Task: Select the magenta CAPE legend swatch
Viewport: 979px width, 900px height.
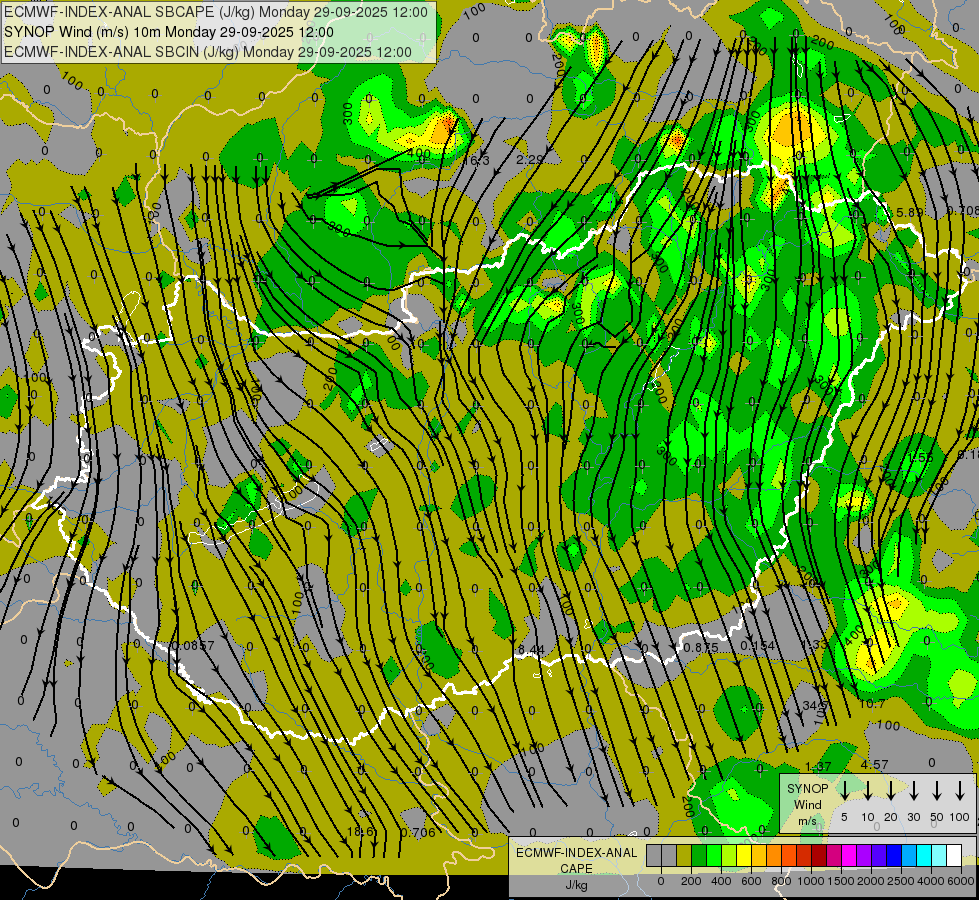Action: pos(849,855)
